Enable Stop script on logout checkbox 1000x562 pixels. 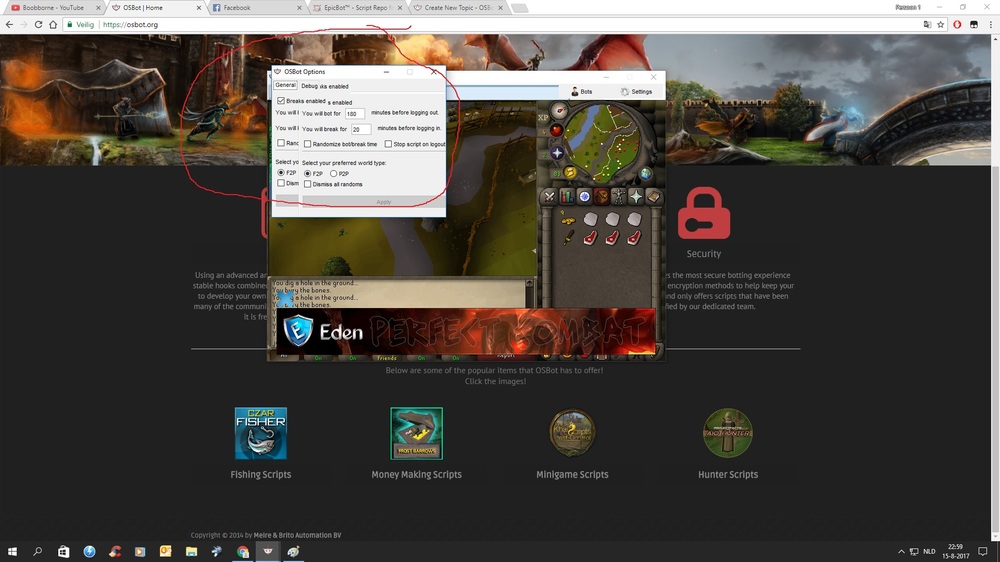coord(388,144)
